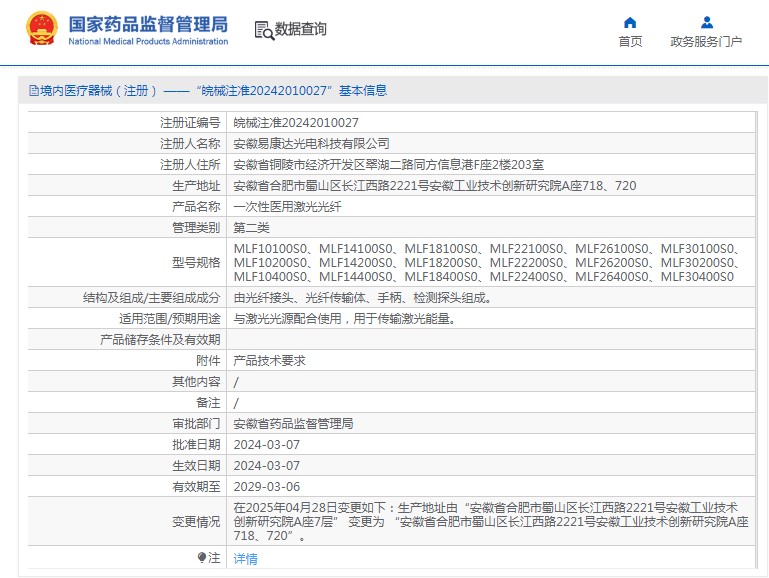The height and width of the screenshot is (578, 769).
Task: Click the 有效期至 label
Action: pos(196,487)
